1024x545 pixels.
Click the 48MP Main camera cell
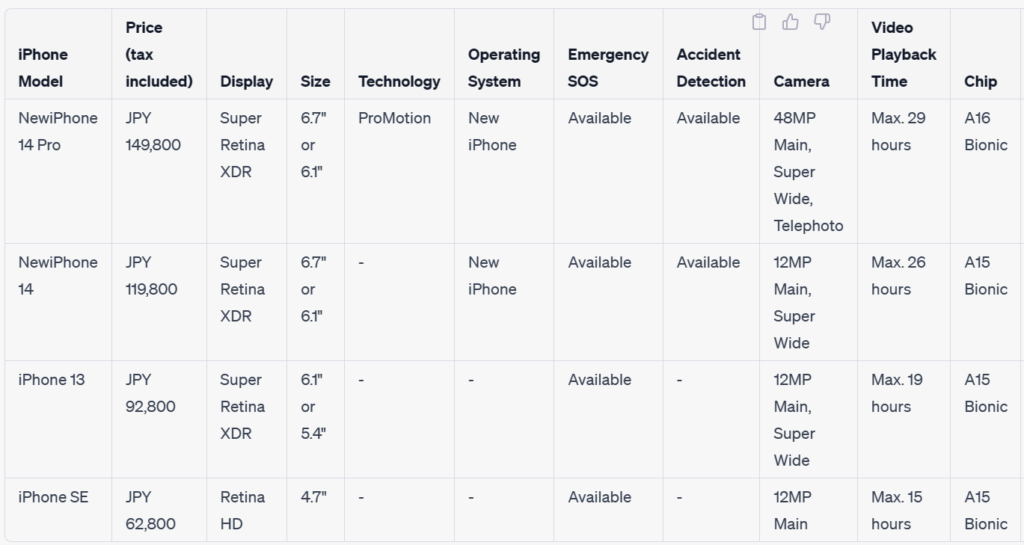[x=808, y=172]
